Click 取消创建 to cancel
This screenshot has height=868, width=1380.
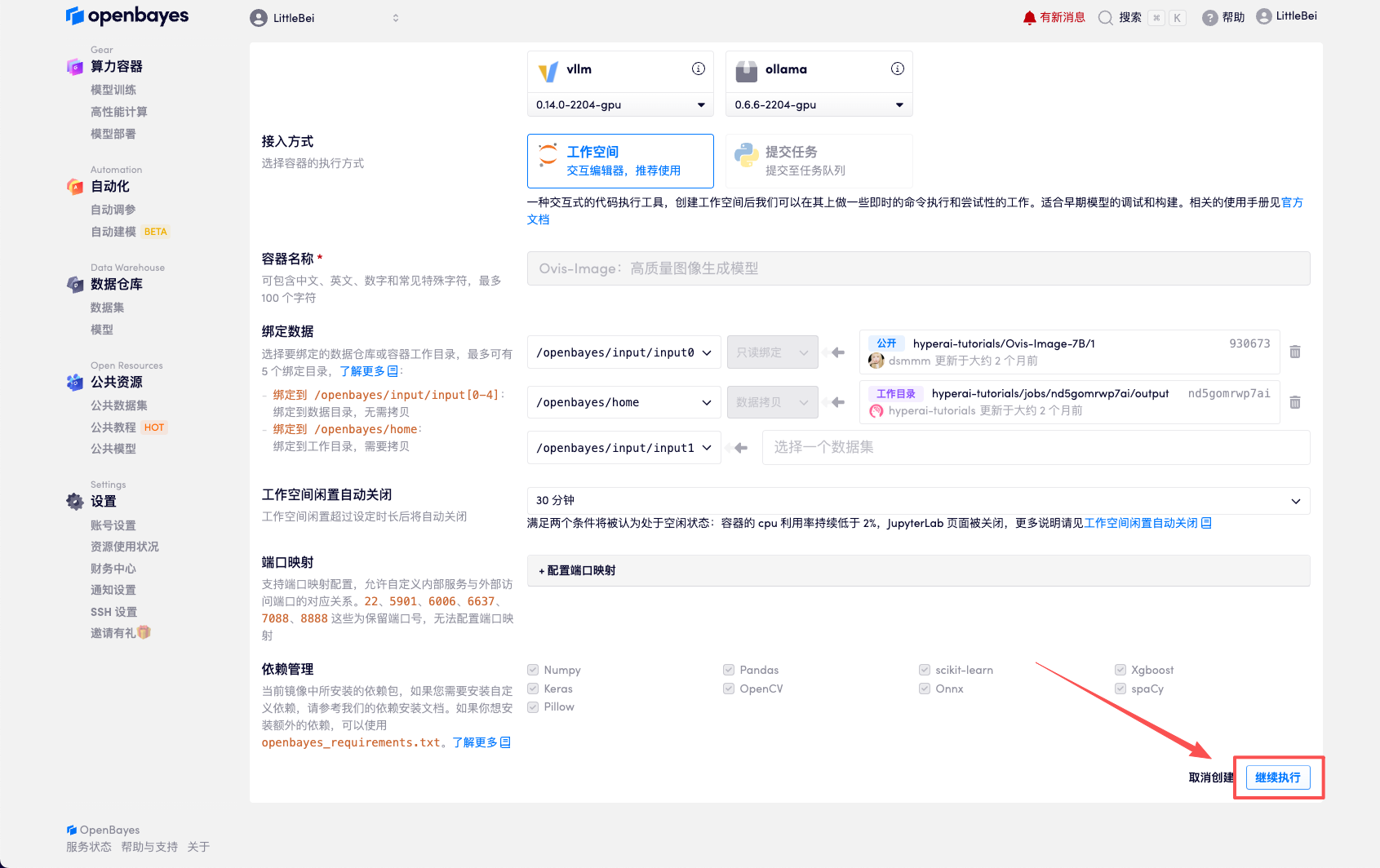[x=1211, y=777]
